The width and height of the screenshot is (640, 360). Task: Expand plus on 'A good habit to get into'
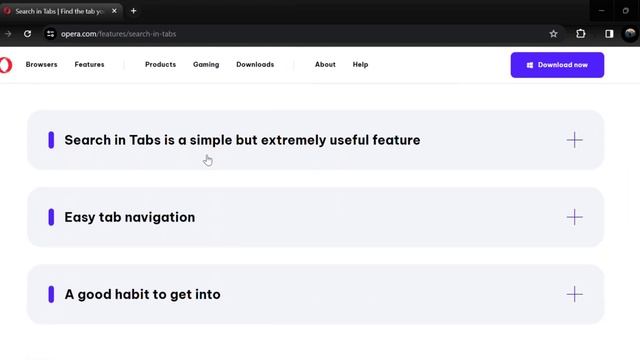pyautogui.click(x=574, y=294)
